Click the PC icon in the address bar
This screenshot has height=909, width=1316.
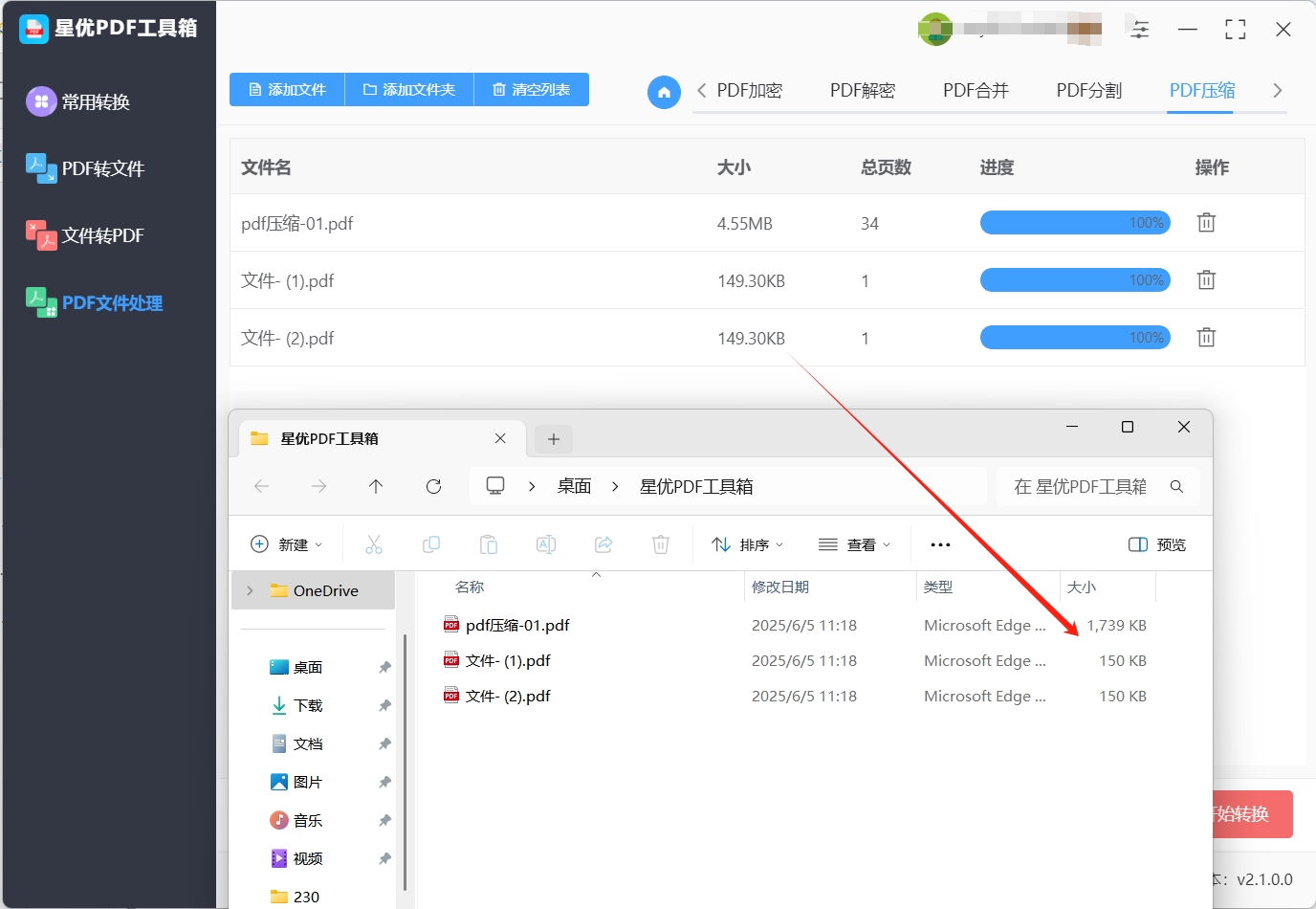tap(495, 486)
